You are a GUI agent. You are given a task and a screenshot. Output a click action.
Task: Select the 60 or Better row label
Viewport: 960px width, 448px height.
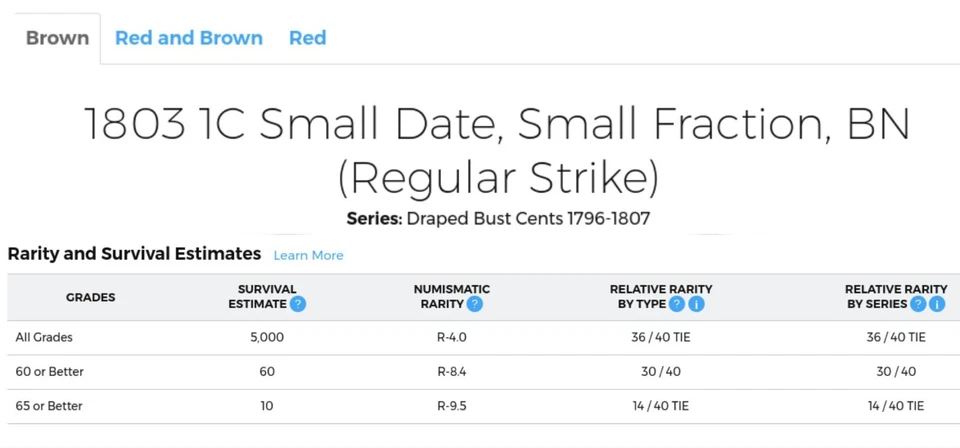50,371
